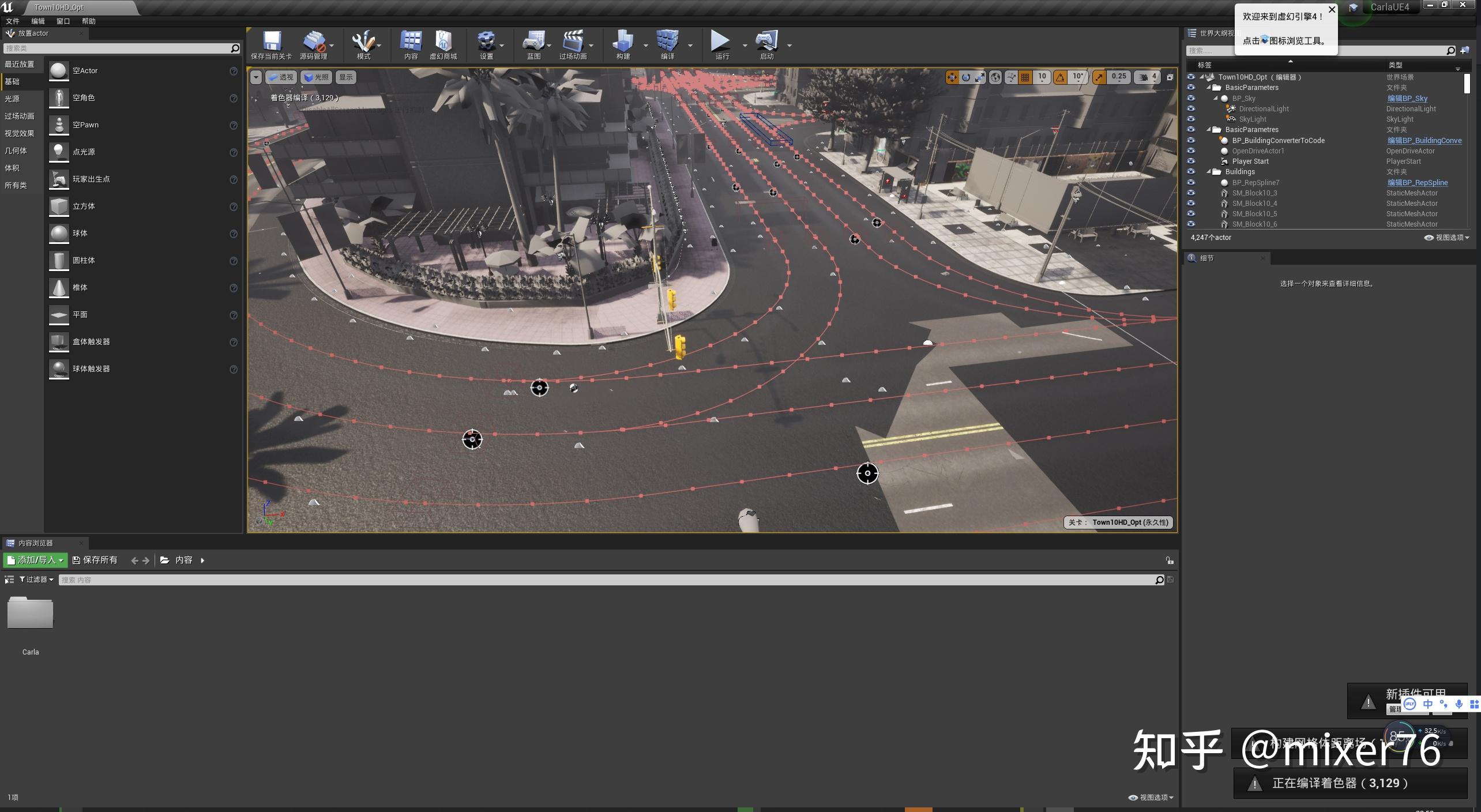Open the rotation snap 10° dropdown
Screen dimensions: 1481x812
[x=1077, y=77]
